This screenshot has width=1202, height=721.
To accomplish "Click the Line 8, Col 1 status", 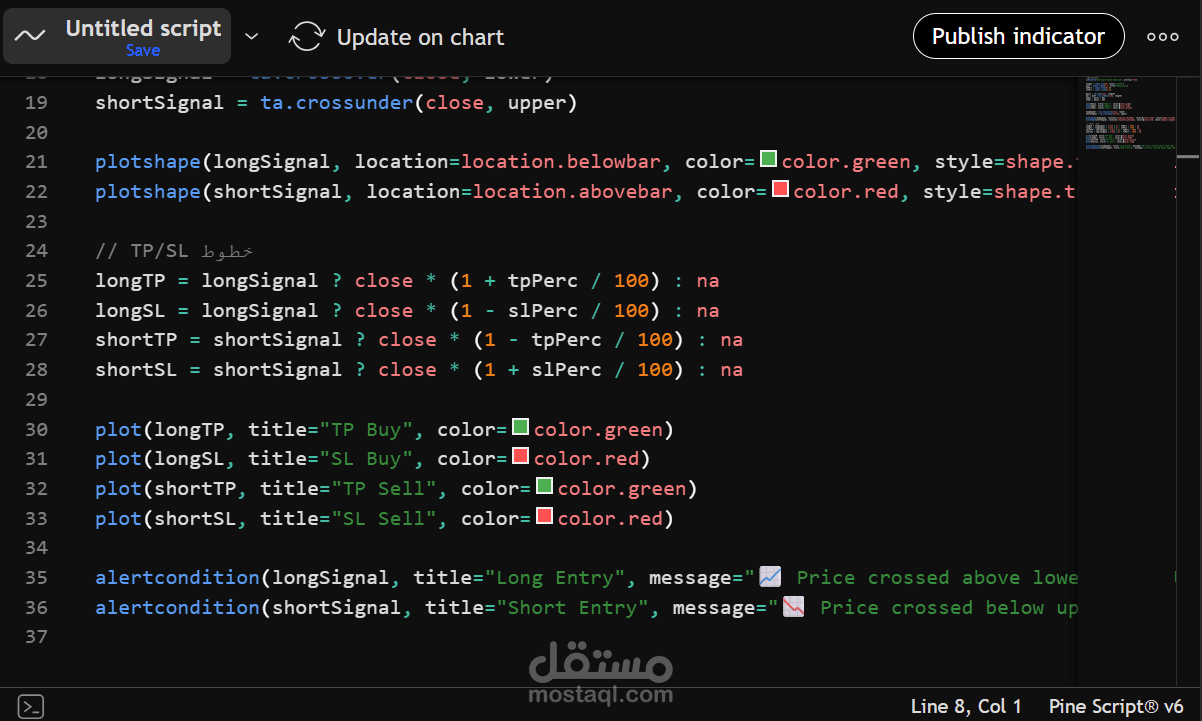I will point(966,706).
